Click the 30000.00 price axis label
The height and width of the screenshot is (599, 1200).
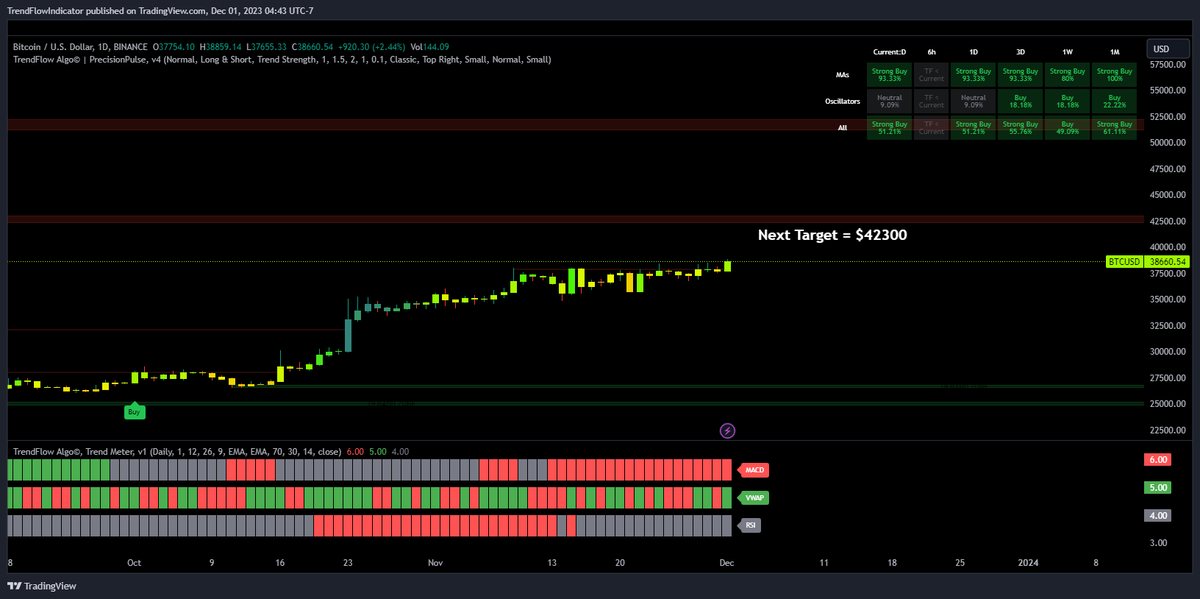pyautogui.click(x=1168, y=352)
